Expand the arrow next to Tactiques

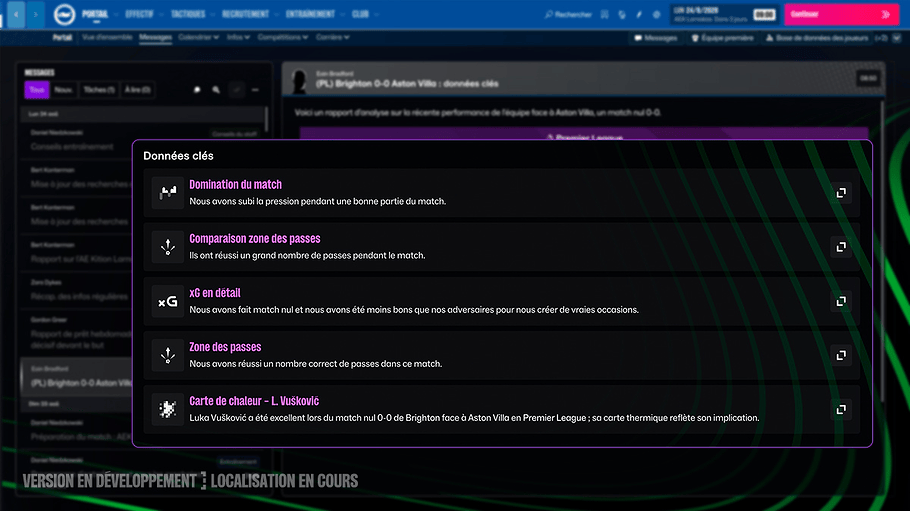point(212,15)
